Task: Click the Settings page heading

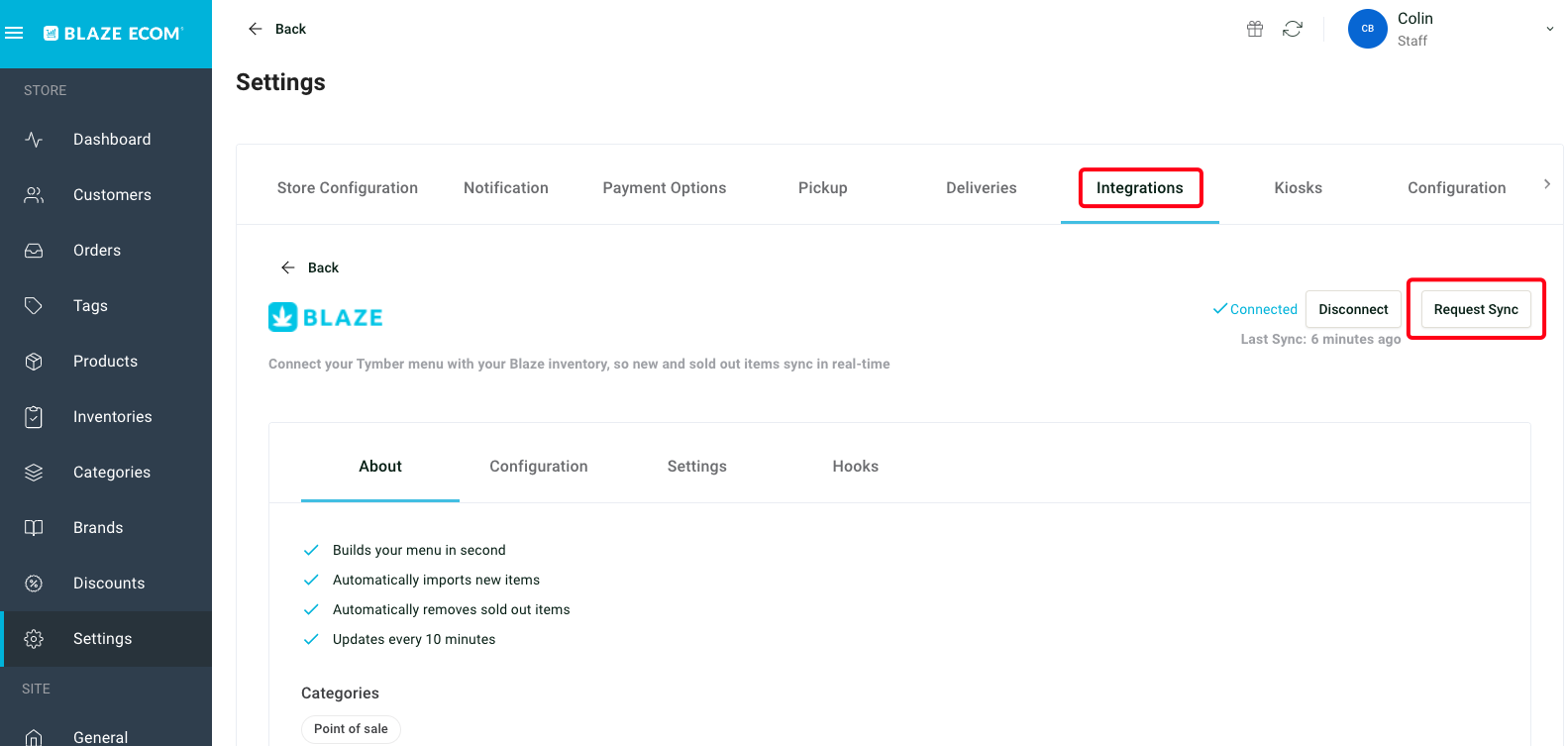Action: point(280,82)
